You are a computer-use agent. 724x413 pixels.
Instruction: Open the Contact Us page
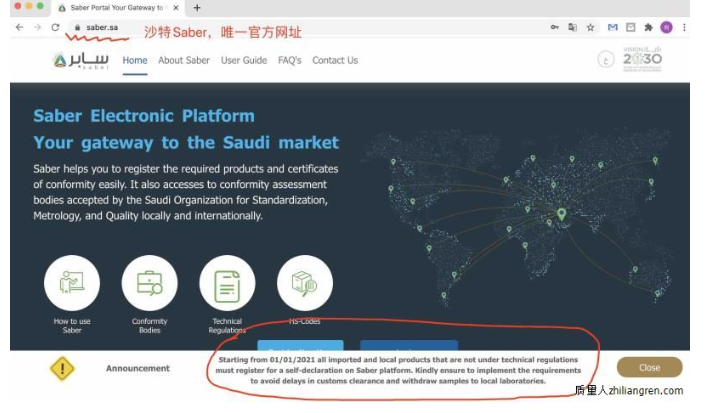pyautogui.click(x=335, y=61)
